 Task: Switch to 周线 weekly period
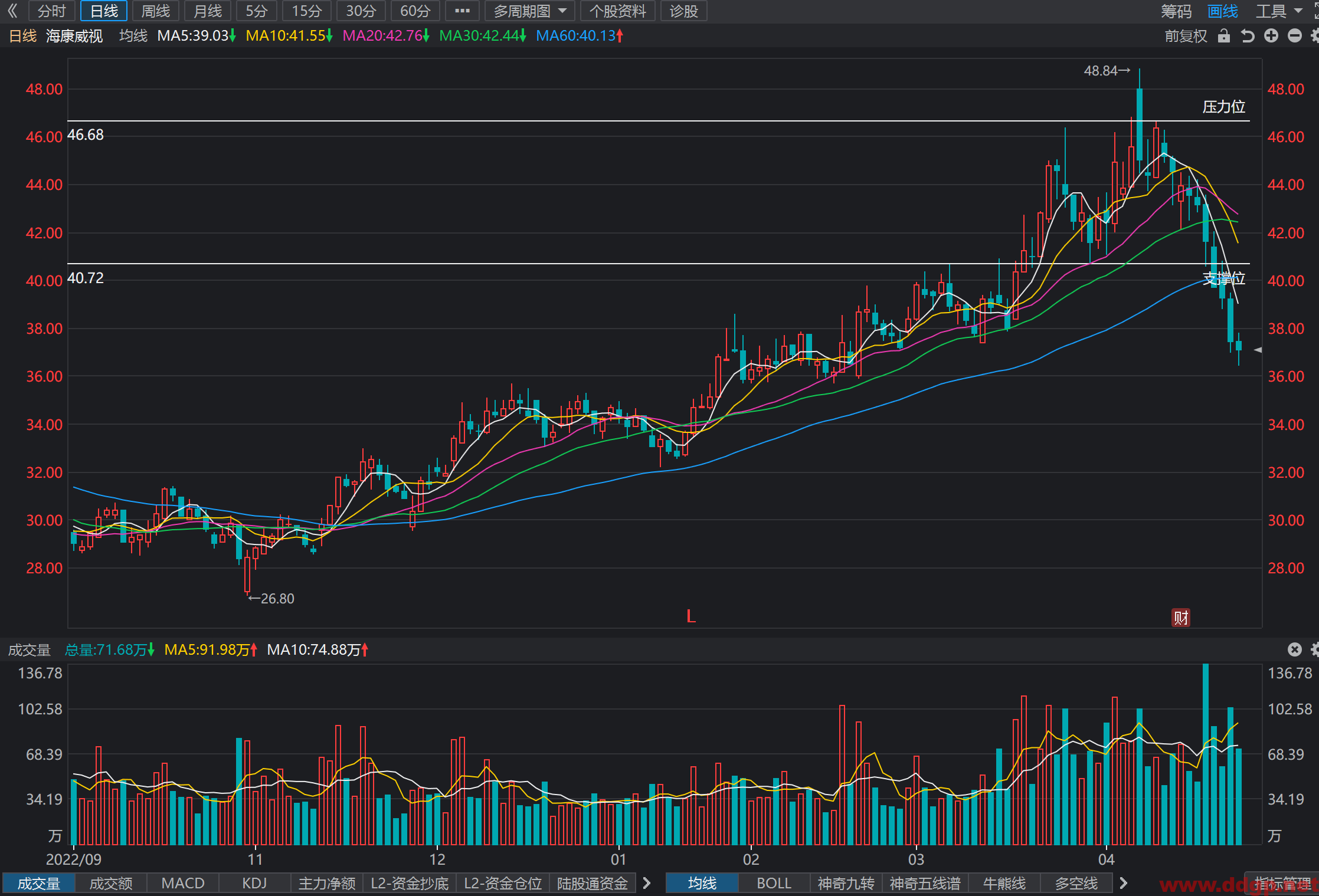click(156, 11)
